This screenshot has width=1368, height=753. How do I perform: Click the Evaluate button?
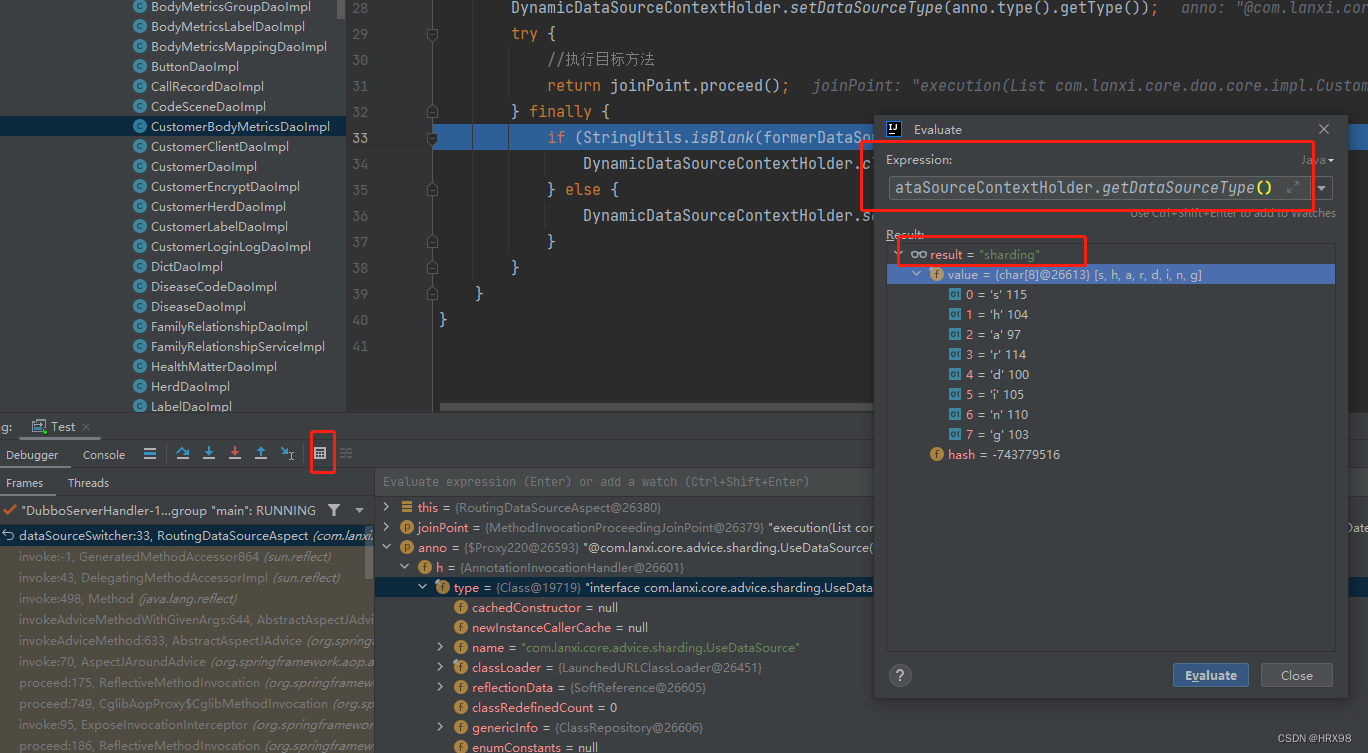click(1211, 675)
